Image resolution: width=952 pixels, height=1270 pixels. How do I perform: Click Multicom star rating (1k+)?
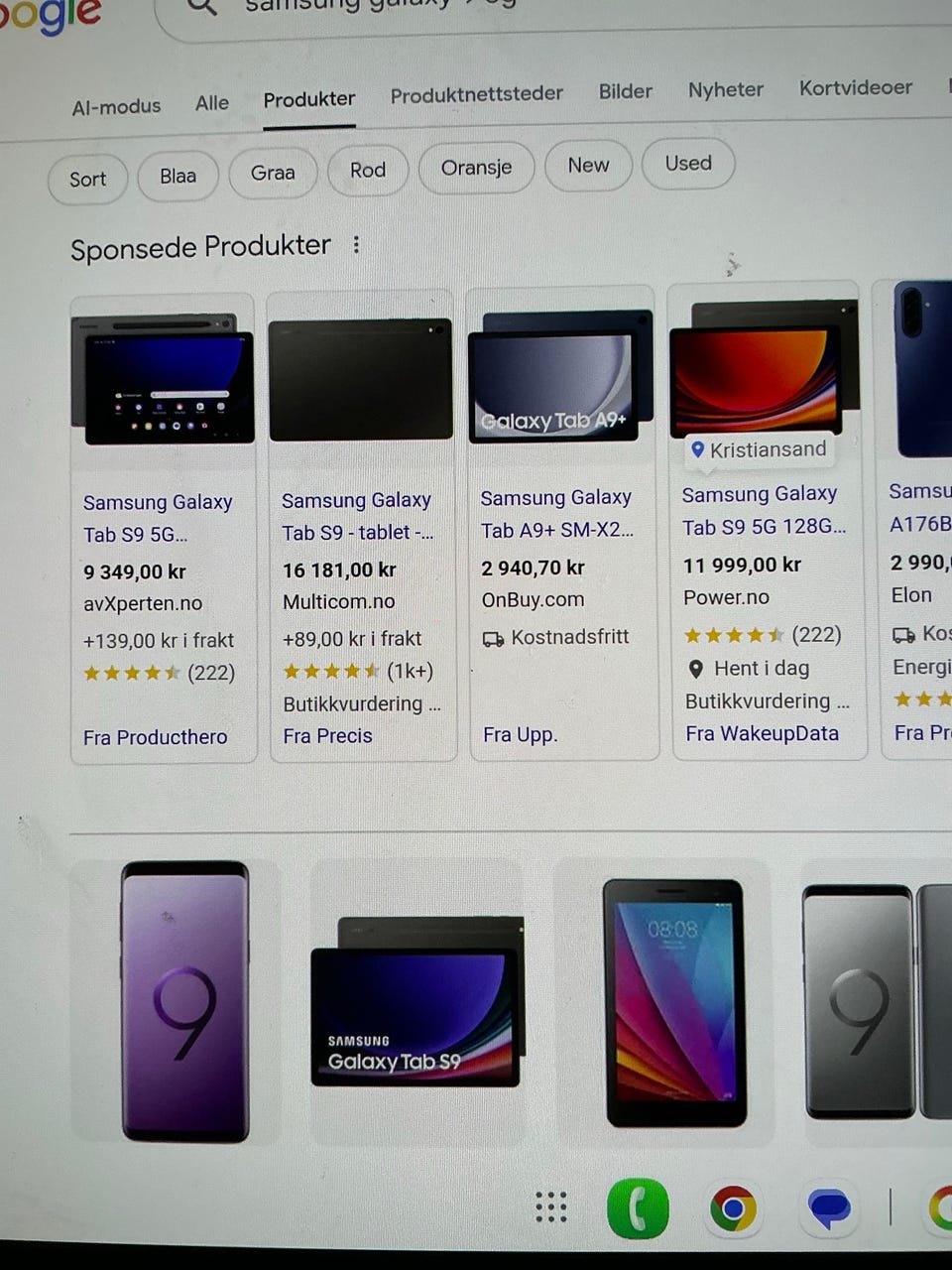coord(358,671)
